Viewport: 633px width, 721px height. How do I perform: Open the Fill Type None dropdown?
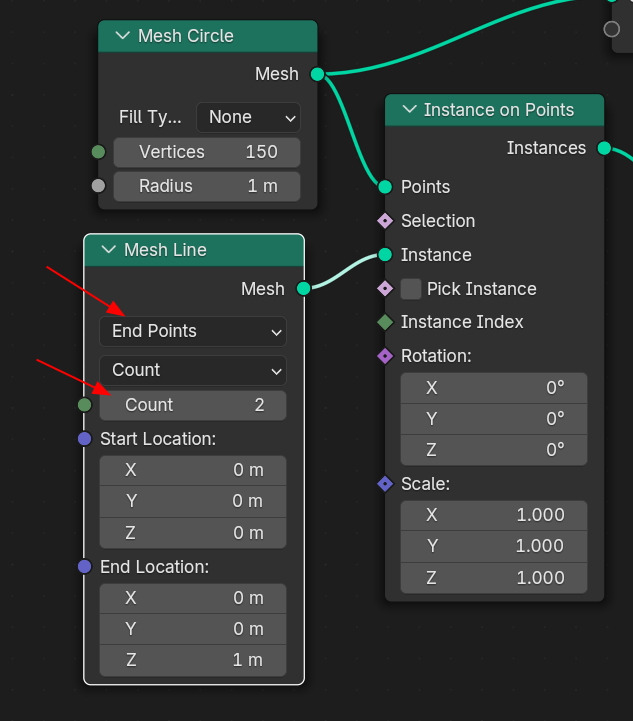pos(248,117)
